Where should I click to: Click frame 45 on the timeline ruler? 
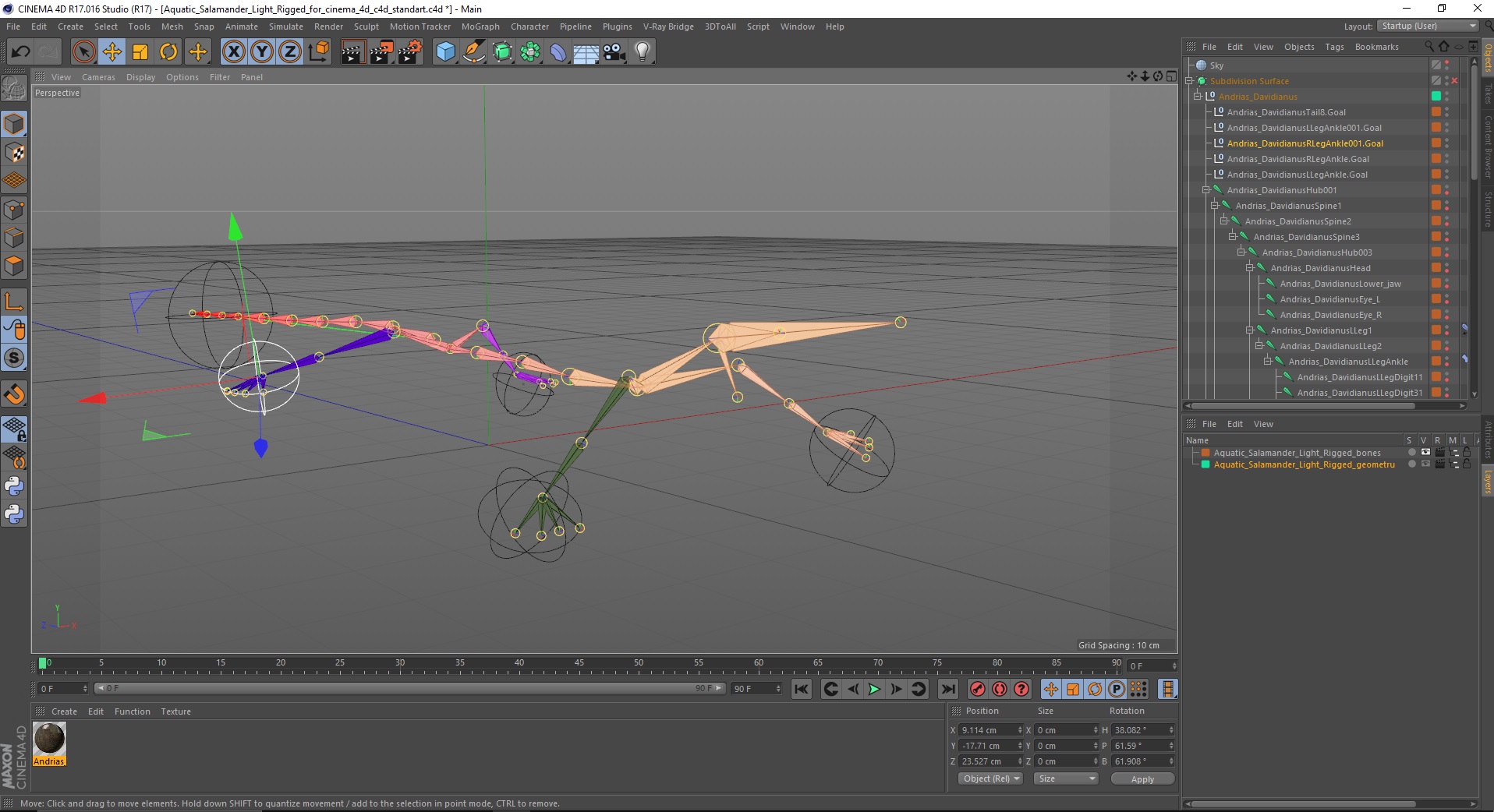pyautogui.click(x=579, y=664)
